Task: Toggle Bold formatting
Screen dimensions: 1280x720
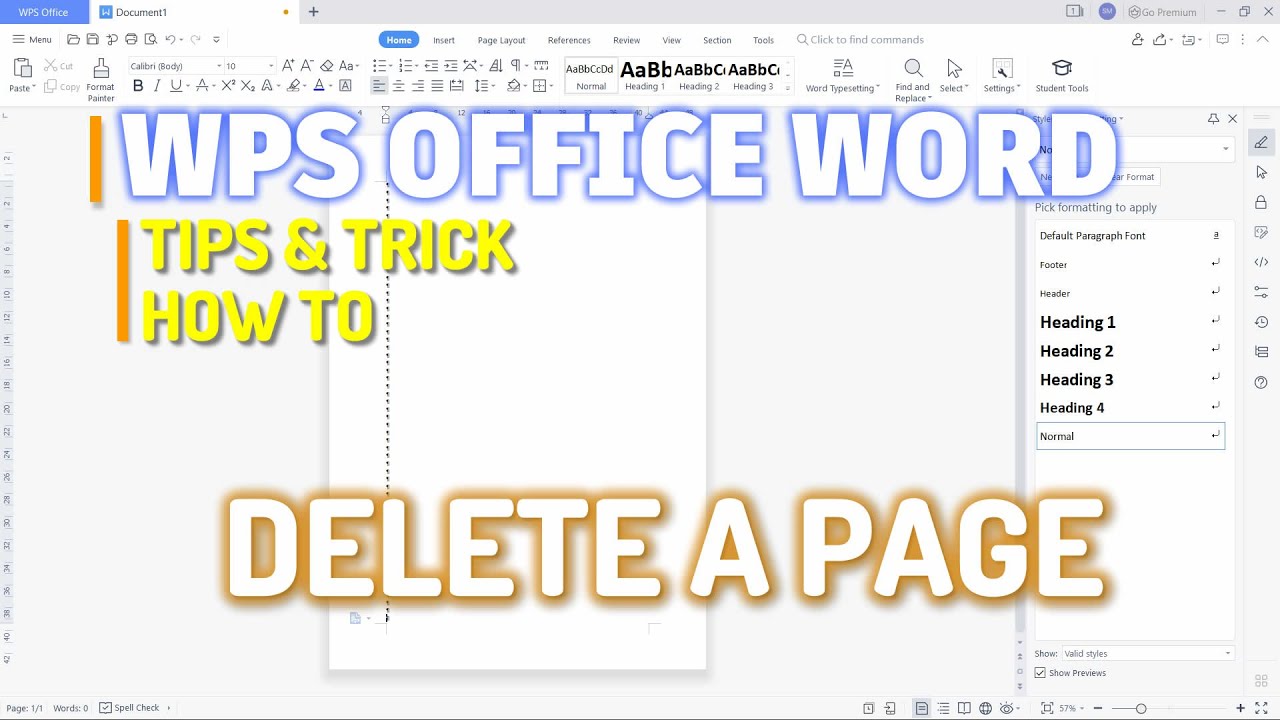Action: (x=137, y=86)
